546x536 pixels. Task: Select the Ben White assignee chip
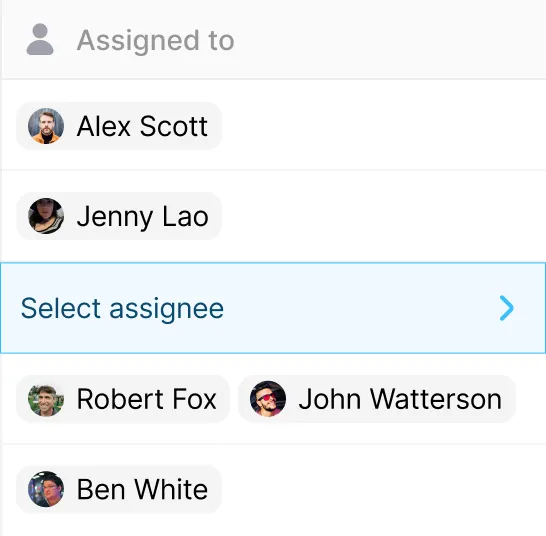[x=119, y=489]
